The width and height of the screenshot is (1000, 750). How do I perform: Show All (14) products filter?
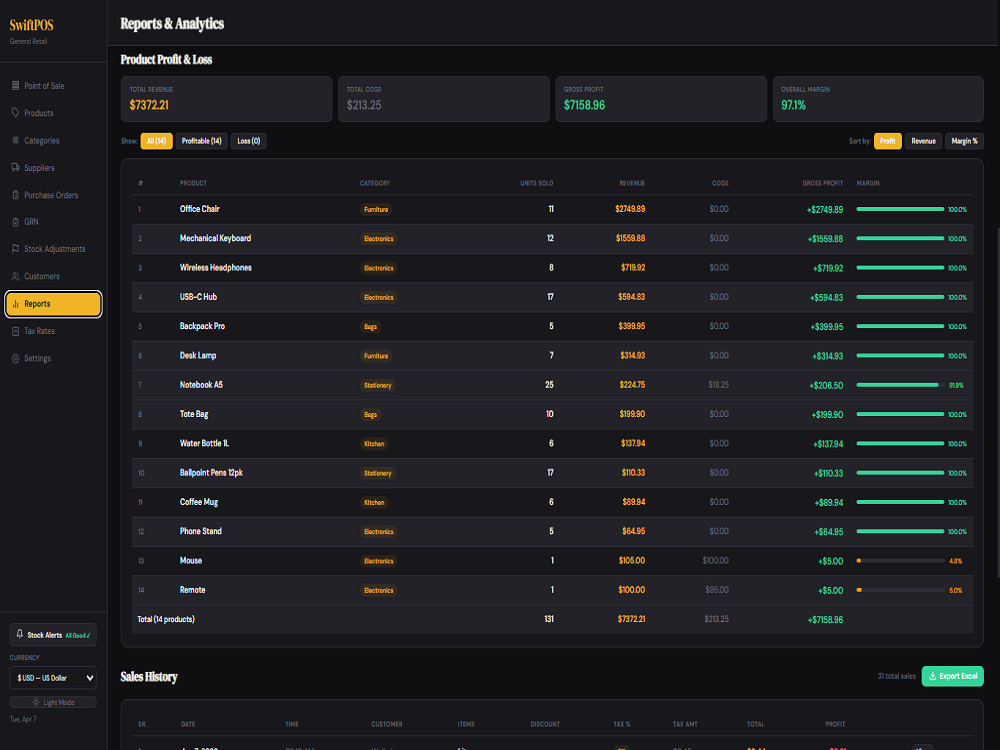156,141
